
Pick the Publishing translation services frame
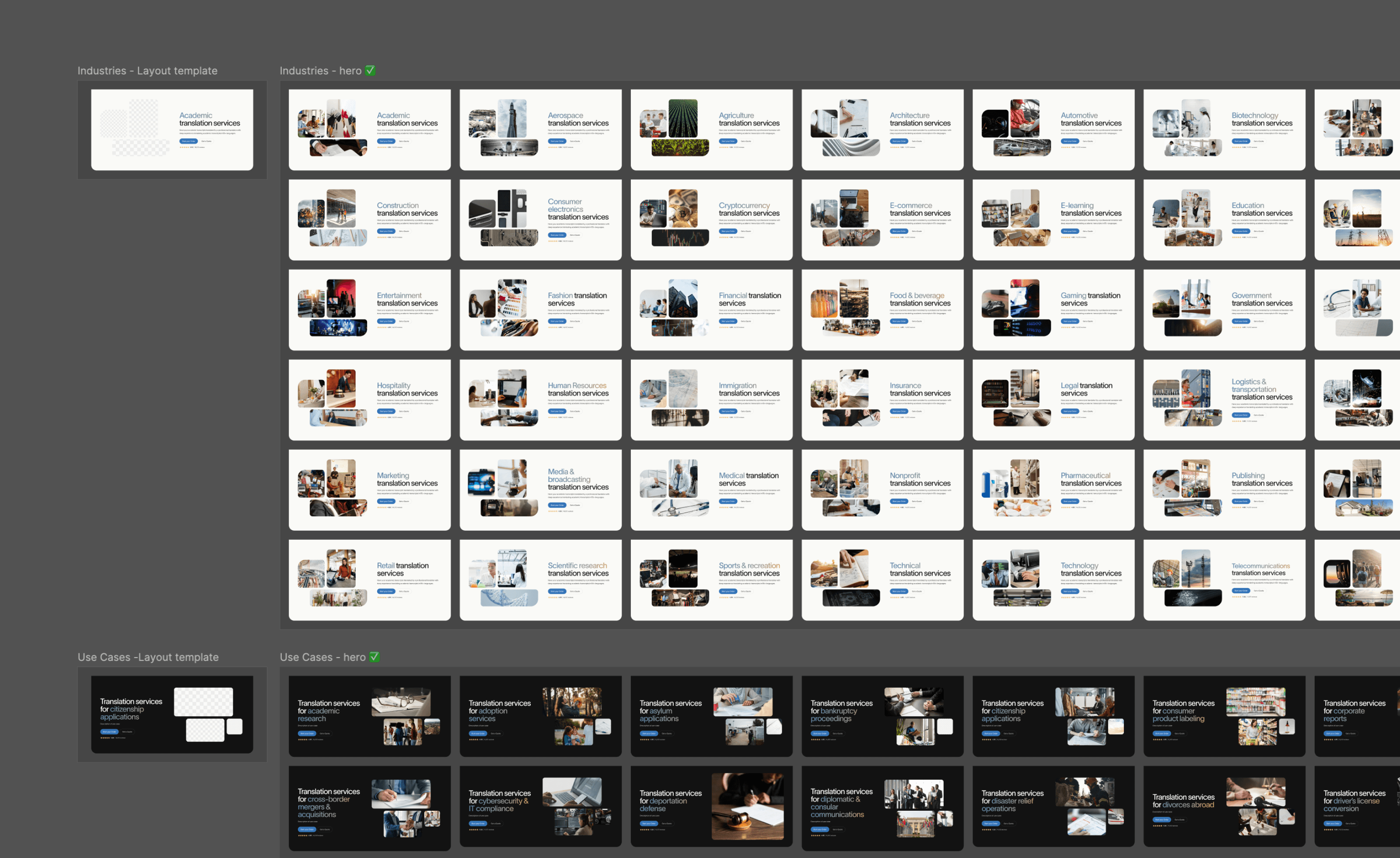(x=1225, y=490)
